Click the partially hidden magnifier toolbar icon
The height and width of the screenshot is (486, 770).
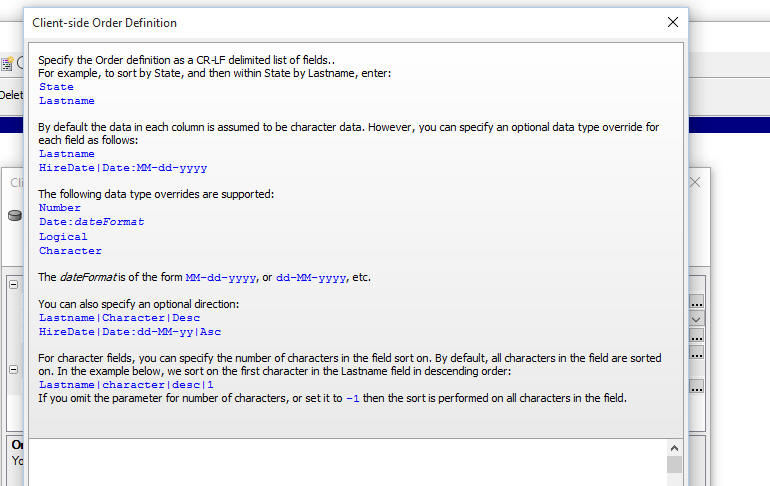pos(20,63)
